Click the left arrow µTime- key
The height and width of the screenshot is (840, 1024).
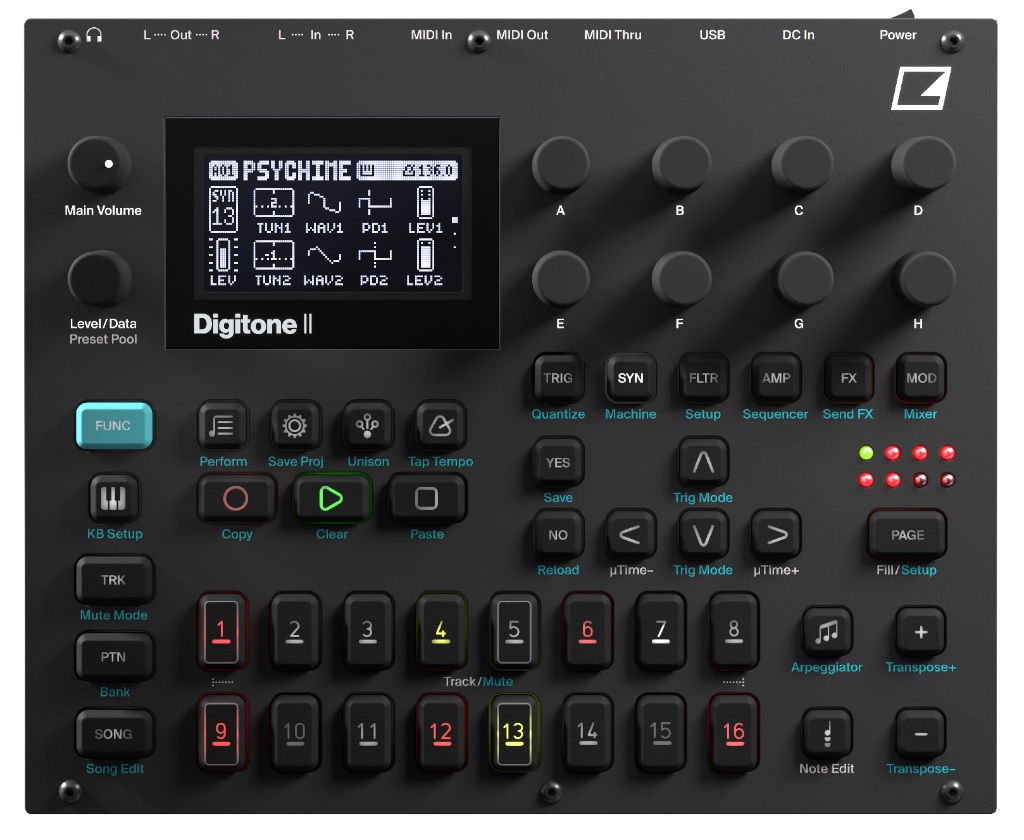point(630,535)
